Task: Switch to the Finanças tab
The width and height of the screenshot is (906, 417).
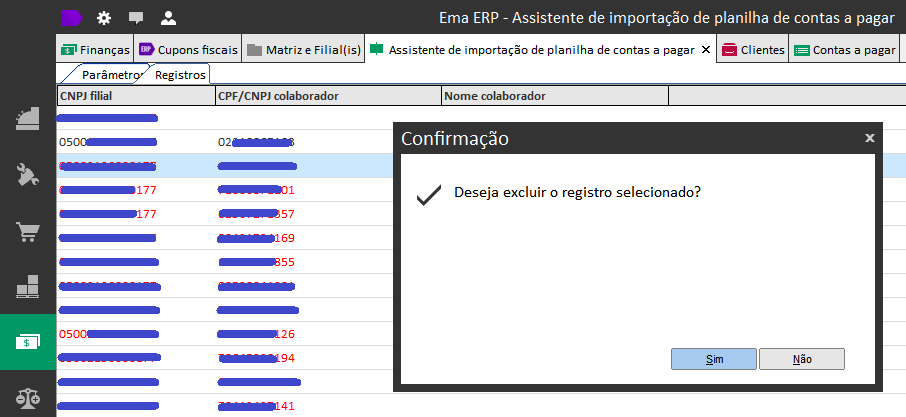Action: click(x=96, y=50)
